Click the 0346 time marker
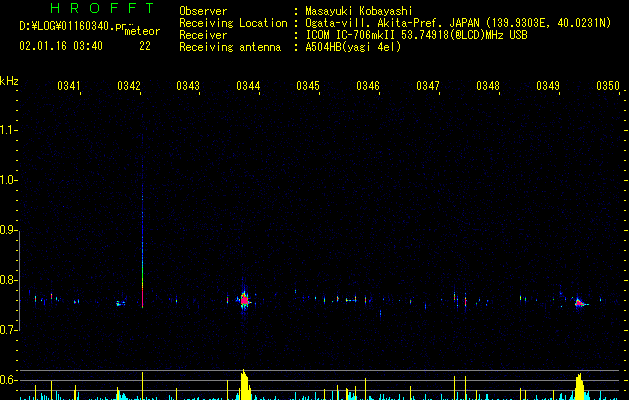 (x=368, y=86)
